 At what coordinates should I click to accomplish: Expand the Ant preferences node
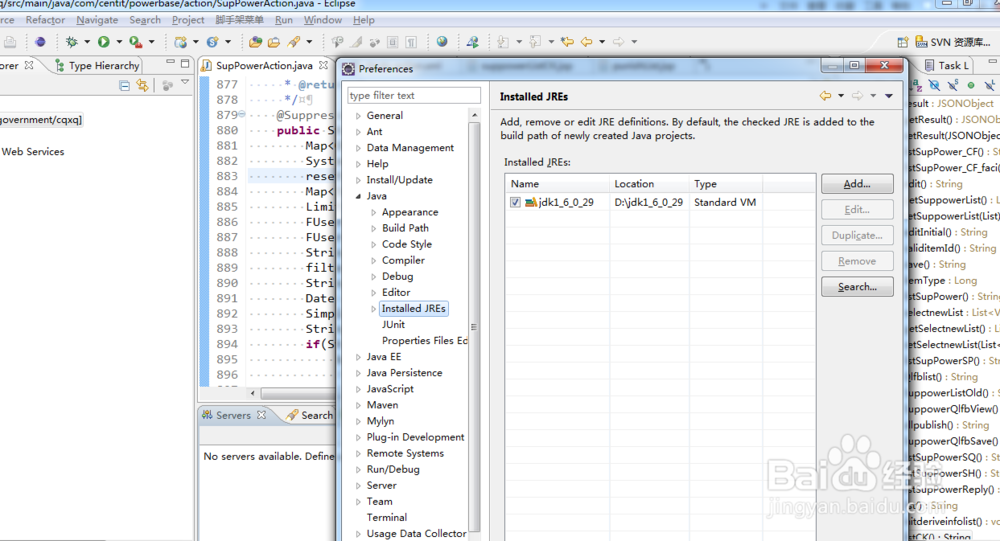coord(358,132)
